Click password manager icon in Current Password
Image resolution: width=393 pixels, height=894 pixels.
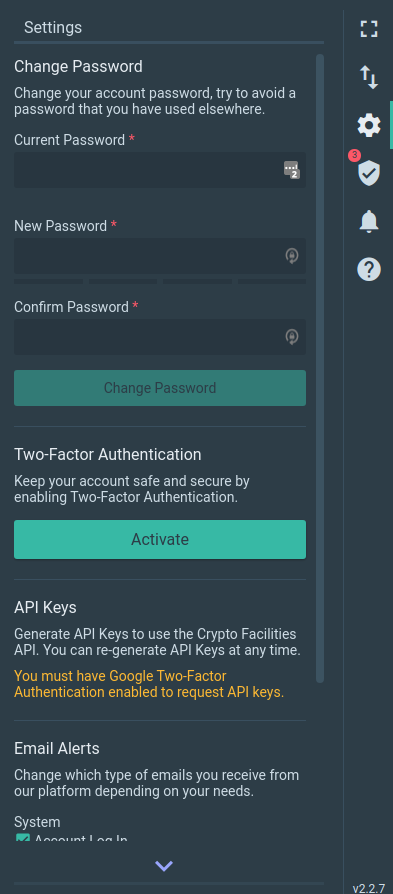click(x=291, y=170)
